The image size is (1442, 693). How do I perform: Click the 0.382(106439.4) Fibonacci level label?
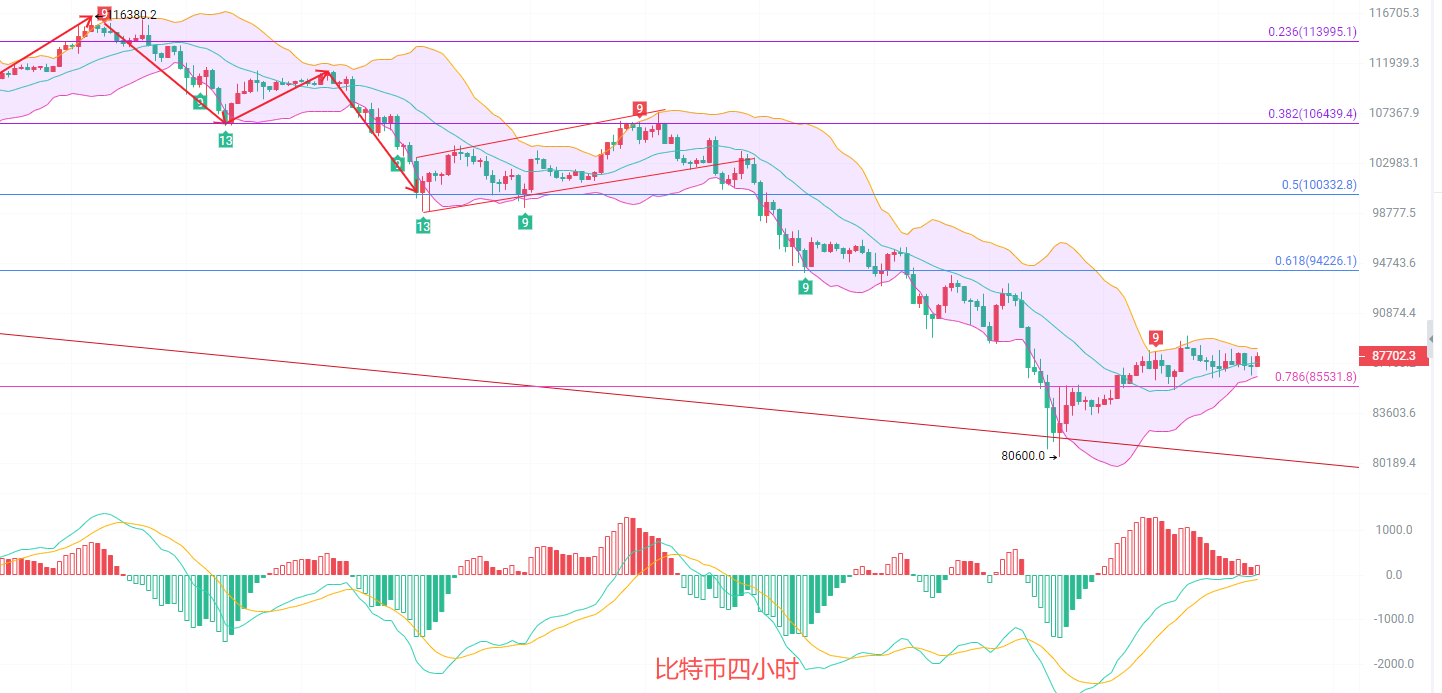click(x=1312, y=114)
